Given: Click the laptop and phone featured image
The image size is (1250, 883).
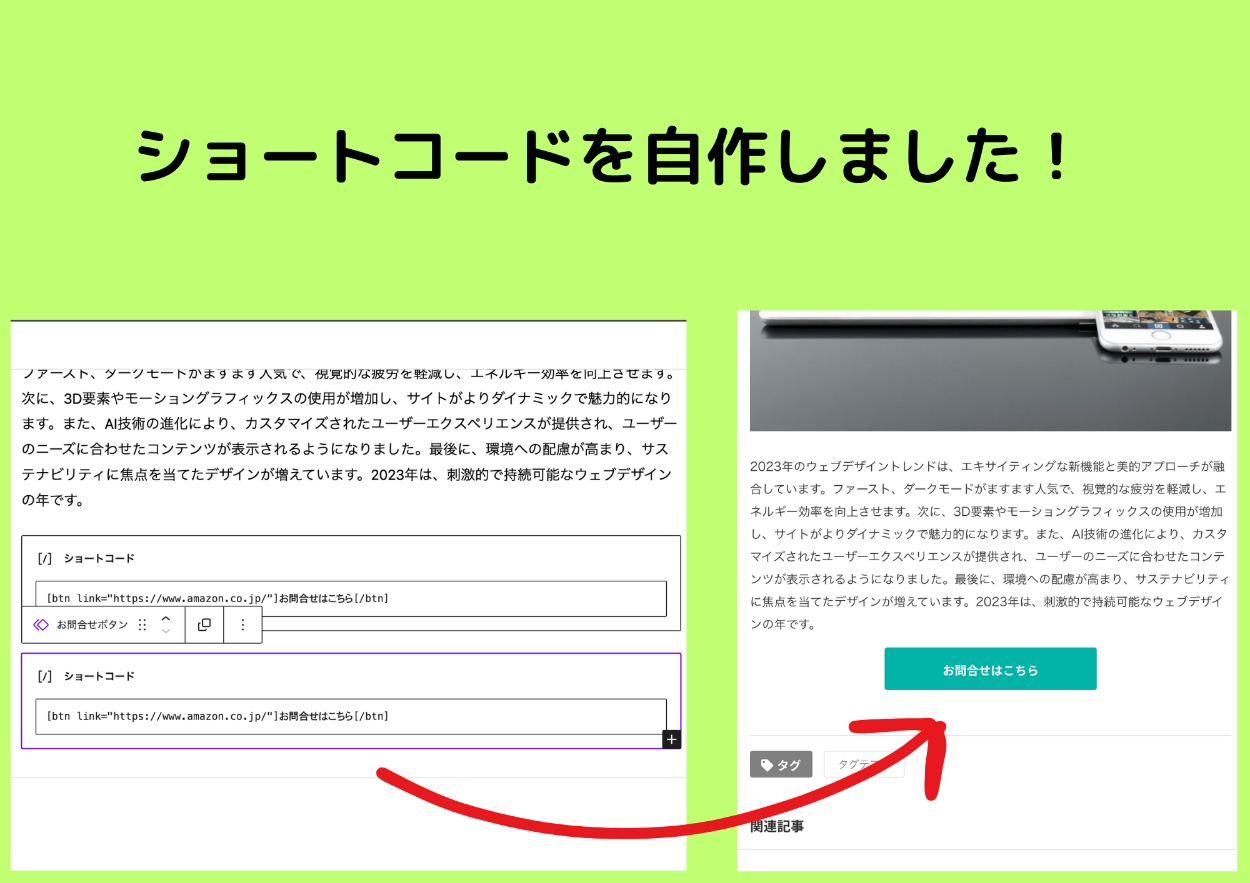Looking at the screenshot, I should click(990, 370).
